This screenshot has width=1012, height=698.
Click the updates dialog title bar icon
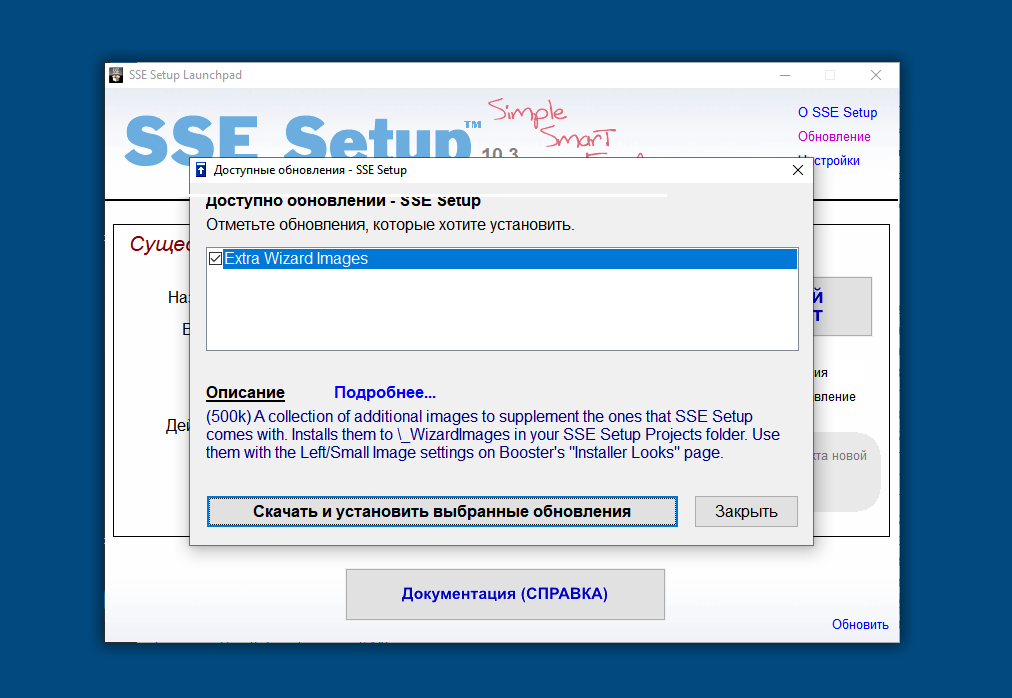coord(201,170)
